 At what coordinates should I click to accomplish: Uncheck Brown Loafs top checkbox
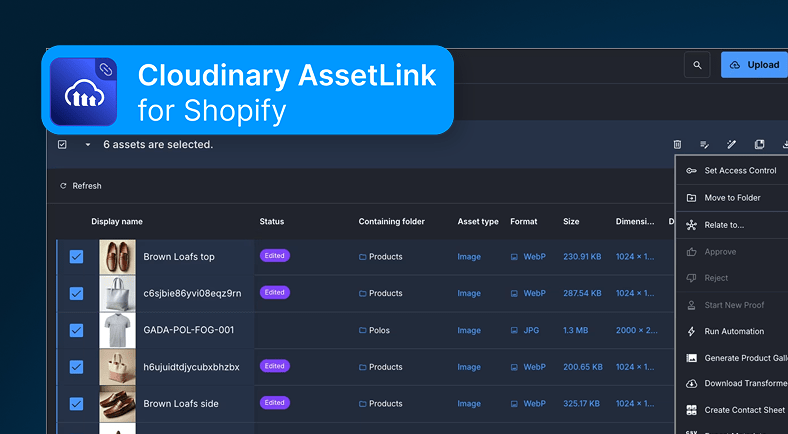76,257
